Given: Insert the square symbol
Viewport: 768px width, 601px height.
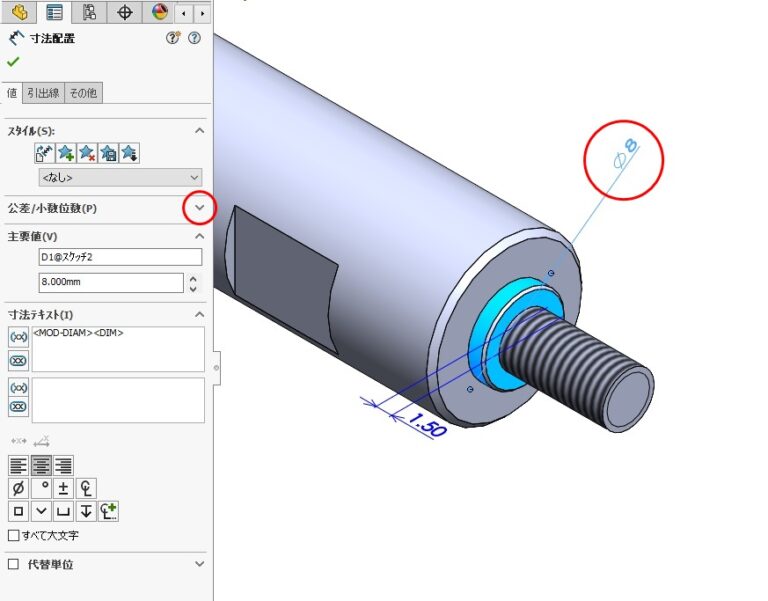Looking at the screenshot, I should pyautogui.click(x=19, y=511).
